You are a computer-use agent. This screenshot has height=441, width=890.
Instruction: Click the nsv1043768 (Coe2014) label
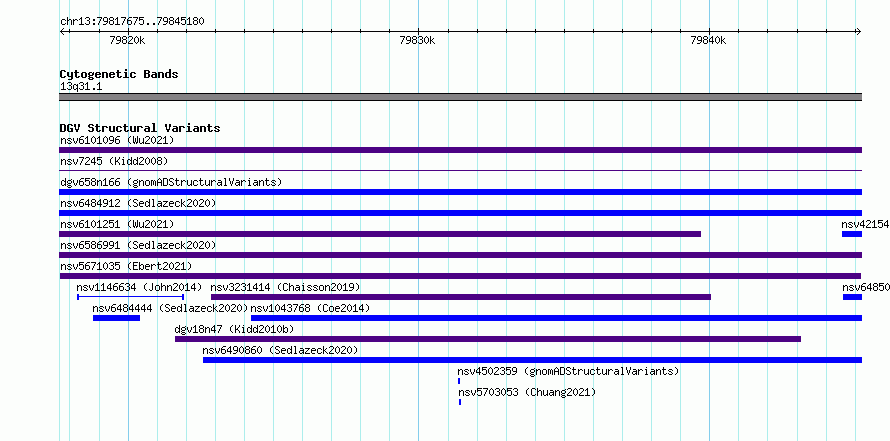click(310, 308)
